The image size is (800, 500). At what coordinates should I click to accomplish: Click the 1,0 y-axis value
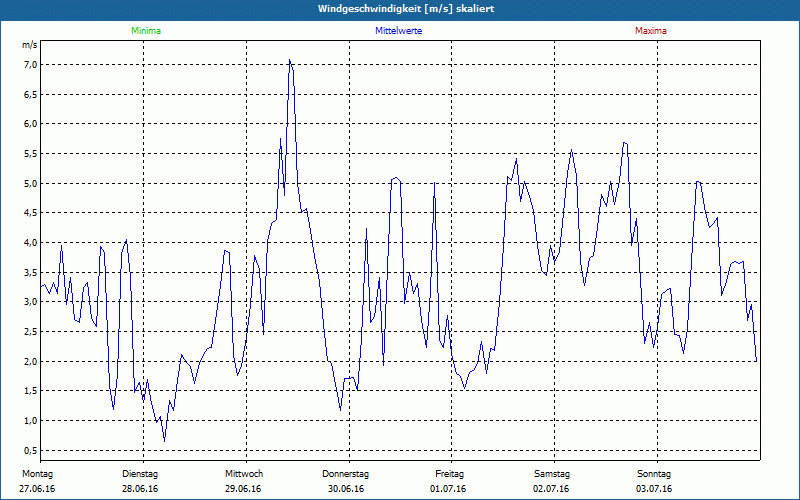pyautogui.click(x=30, y=420)
